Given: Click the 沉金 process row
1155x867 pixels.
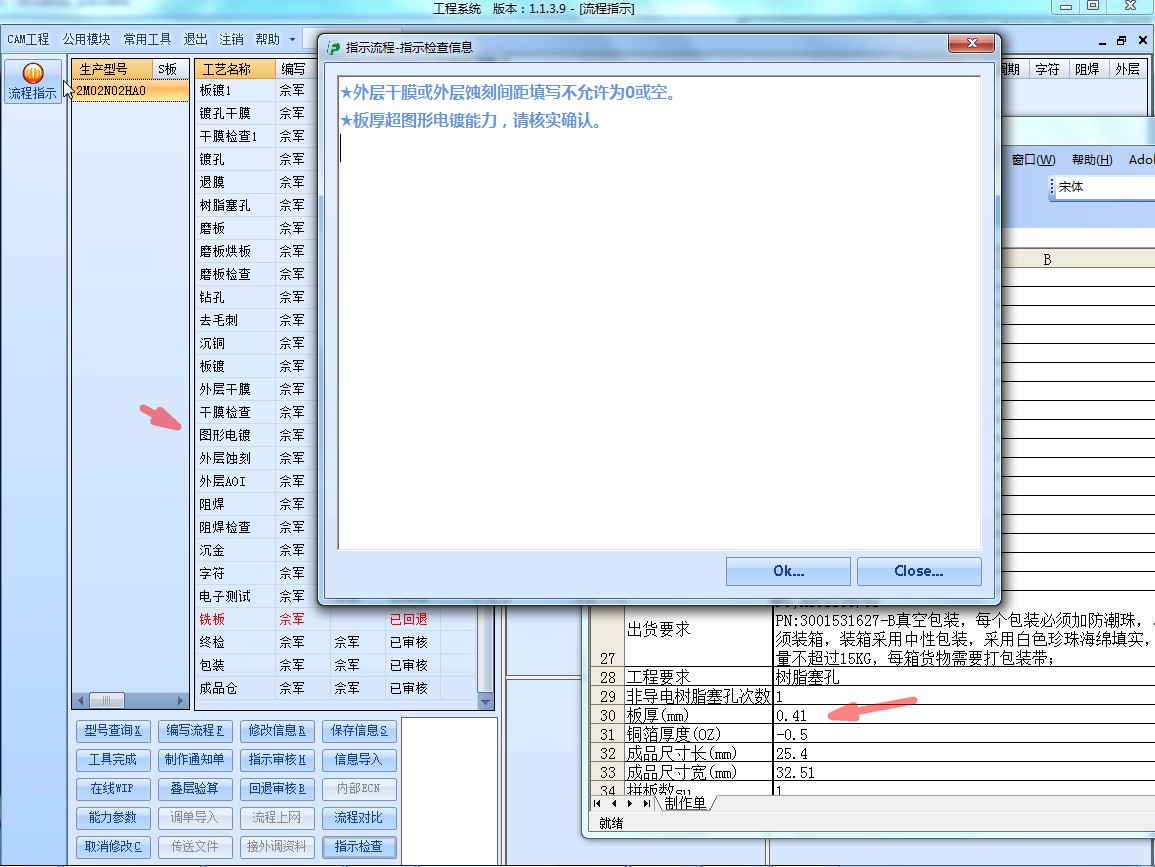Looking at the screenshot, I should click(x=256, y=550).
